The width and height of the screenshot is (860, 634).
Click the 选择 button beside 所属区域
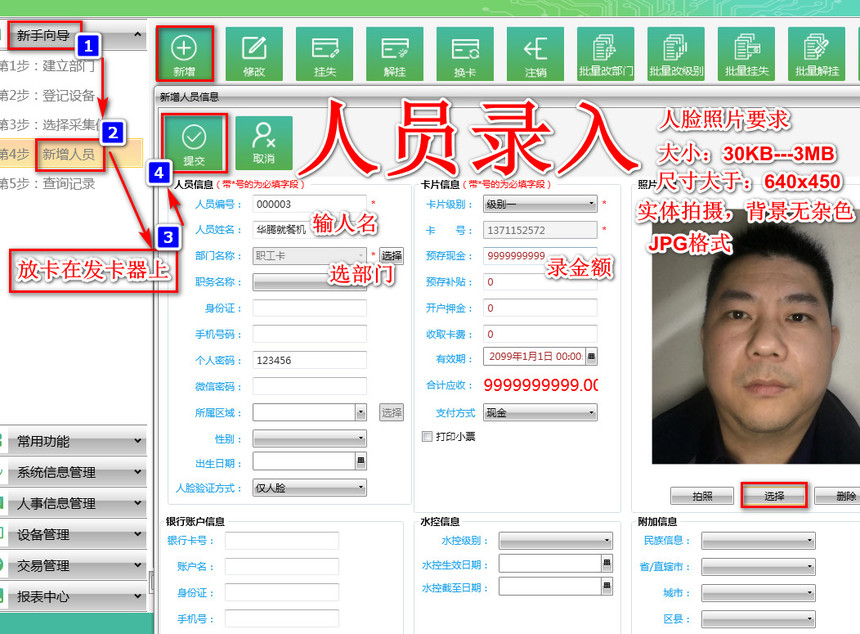(392, 412)
